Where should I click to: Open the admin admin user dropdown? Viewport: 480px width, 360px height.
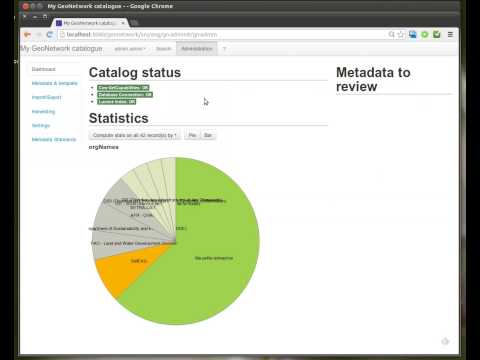point(130,49)
